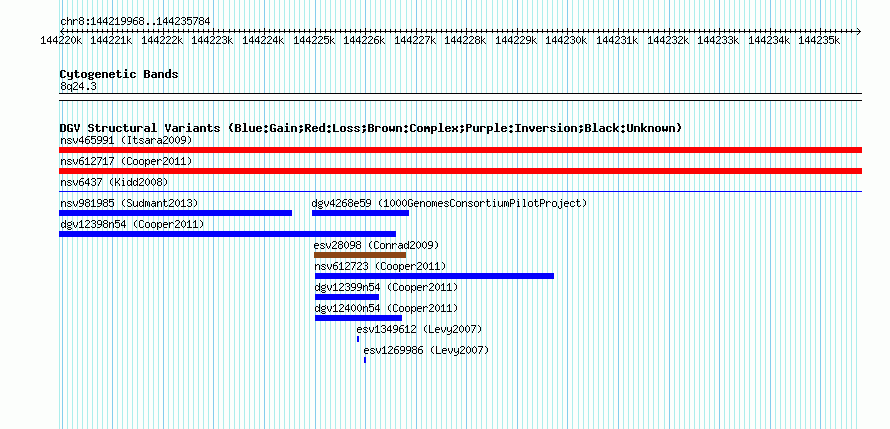Open the nsv6437 (Kidd2008) variant label
890x429 pixels.
(x=114, y=182)
